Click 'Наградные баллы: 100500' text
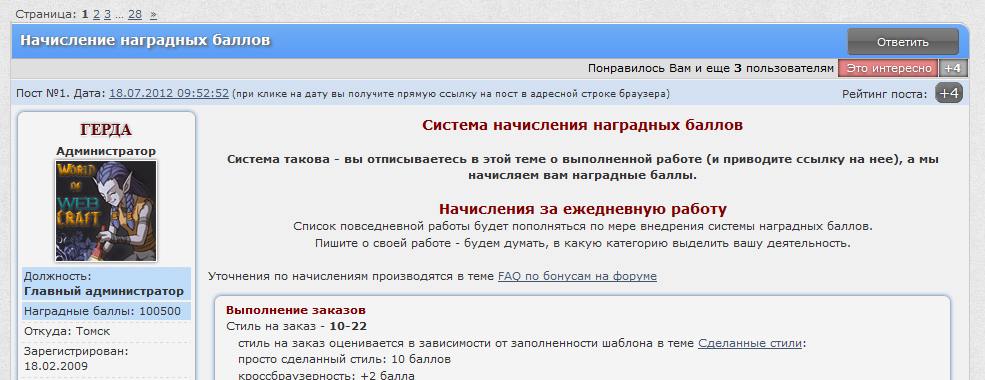Image resolution: width=985 pixels, height=380 pixels. [102, 311]
